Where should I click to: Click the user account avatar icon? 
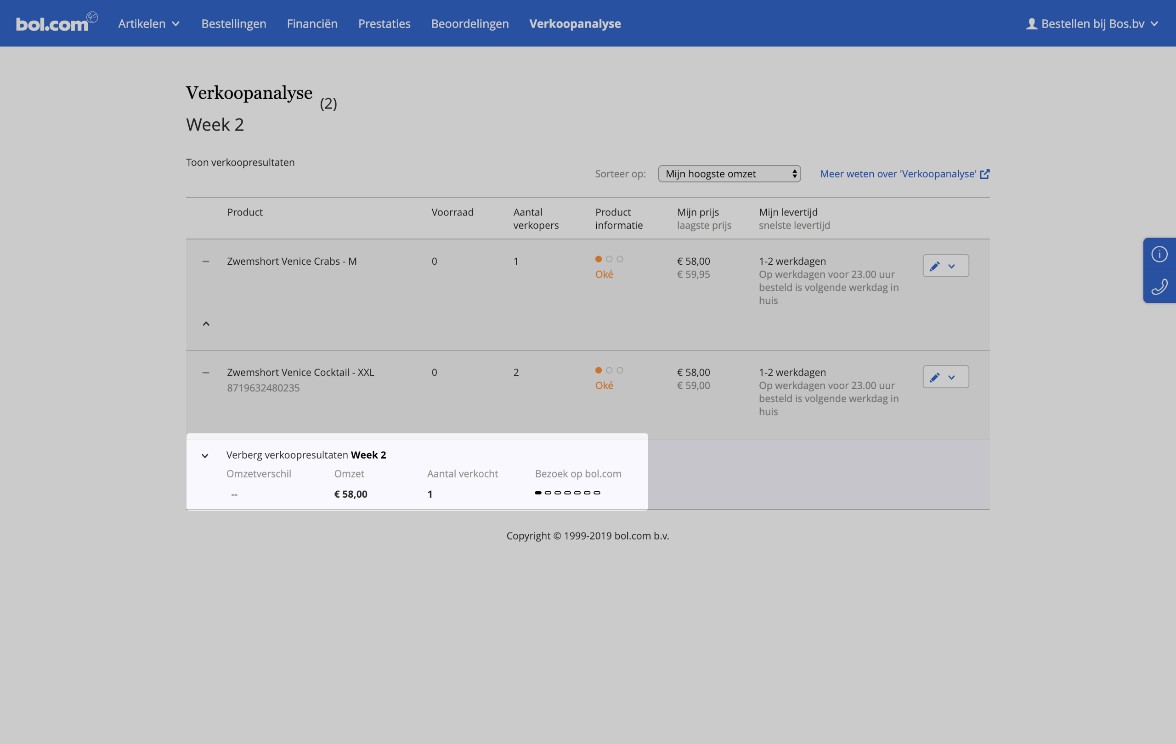pos(1032,24)
